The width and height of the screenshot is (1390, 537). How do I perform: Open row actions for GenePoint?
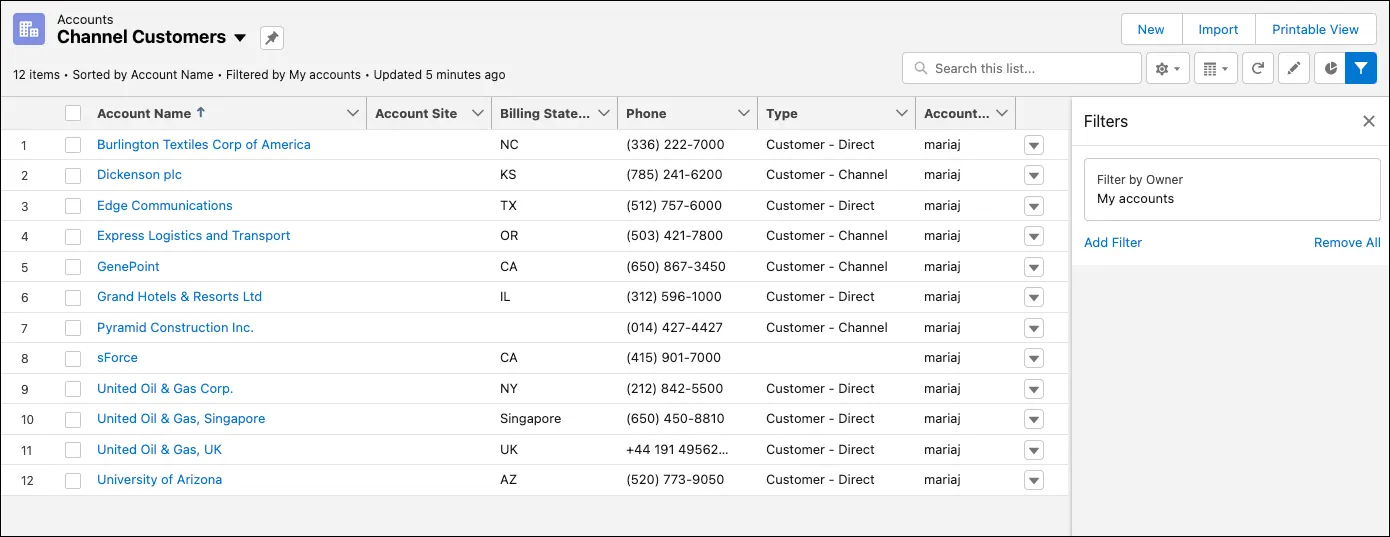1034,267
